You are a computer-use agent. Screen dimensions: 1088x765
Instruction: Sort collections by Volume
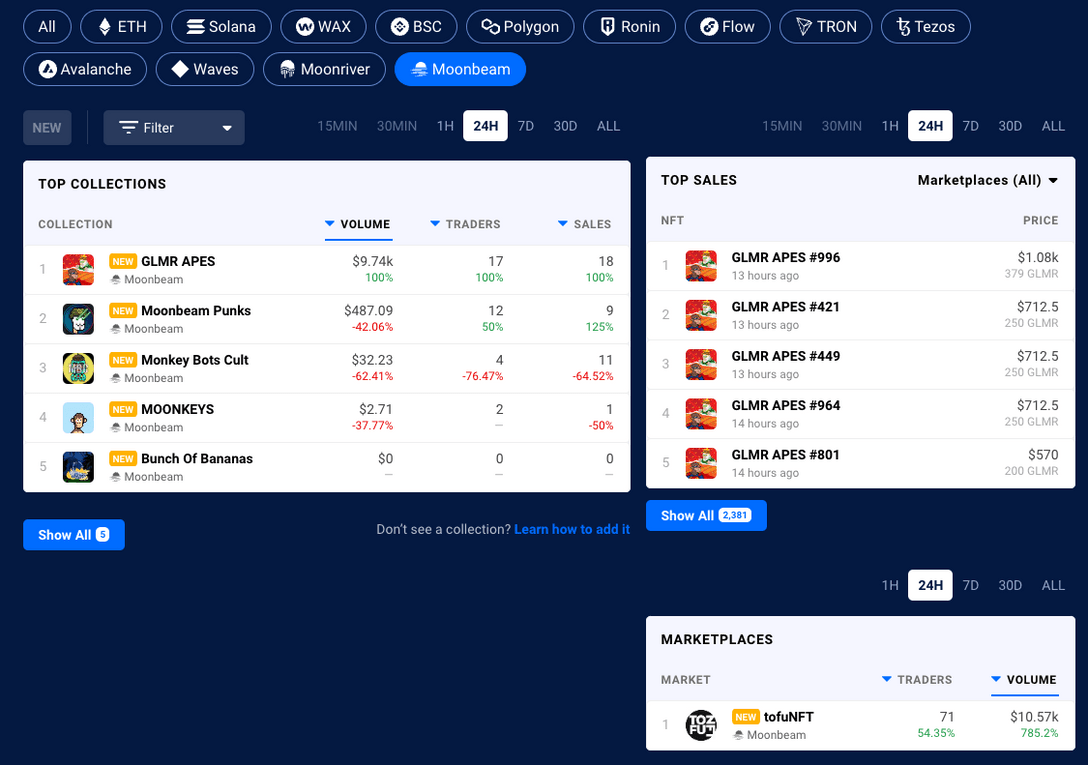click(x=358, y=224)
